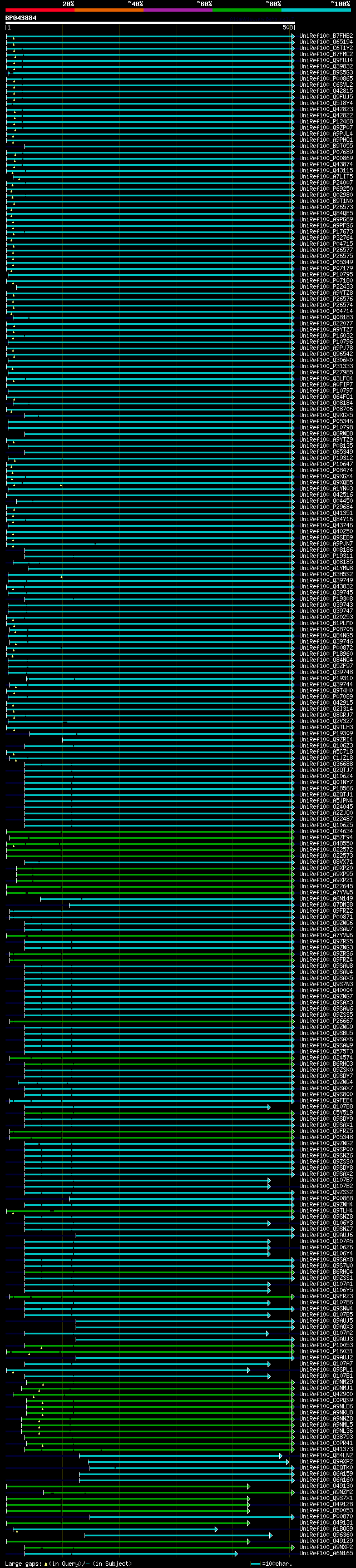Select hit label UniRef100_P26573
This screenshot has width=356, height=1568.
click(325, 207)
